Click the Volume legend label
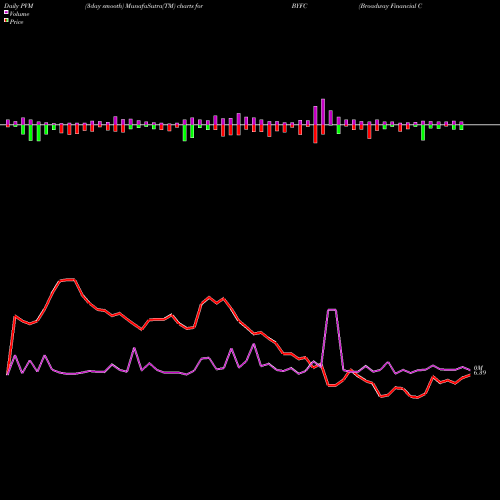 (x=19, y=14)
